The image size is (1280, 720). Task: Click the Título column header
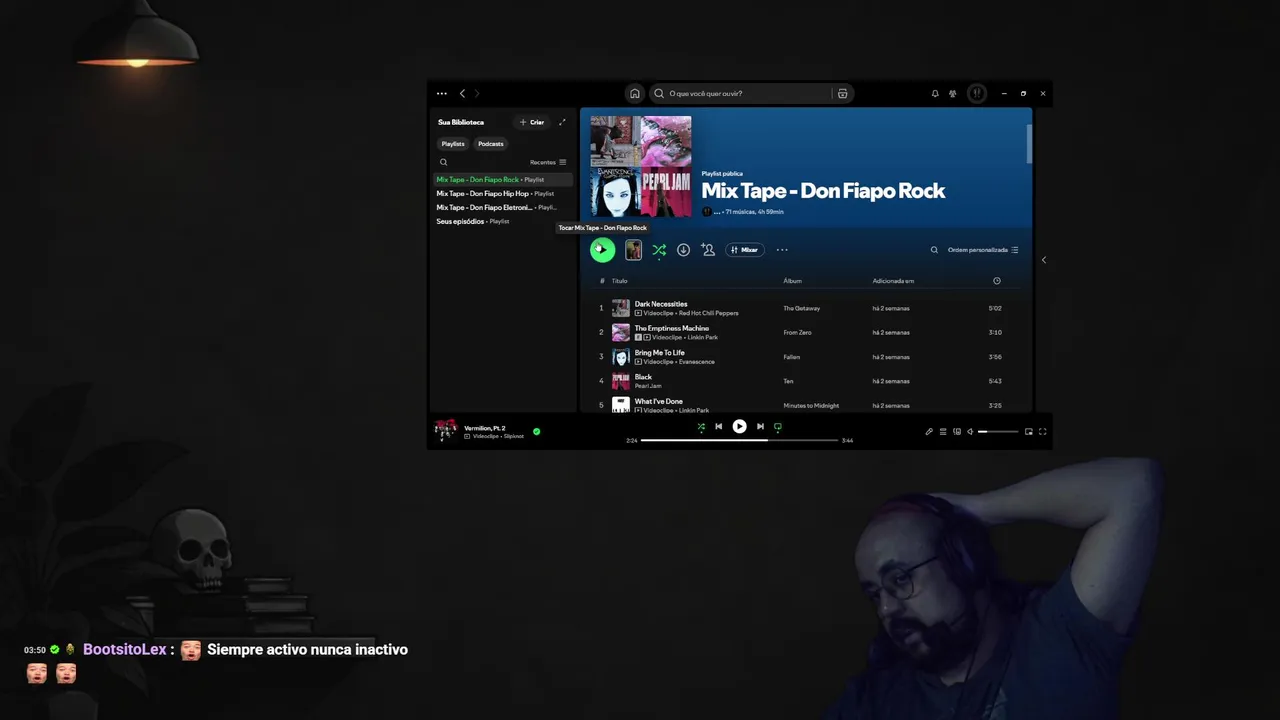(x=620, y=281)
